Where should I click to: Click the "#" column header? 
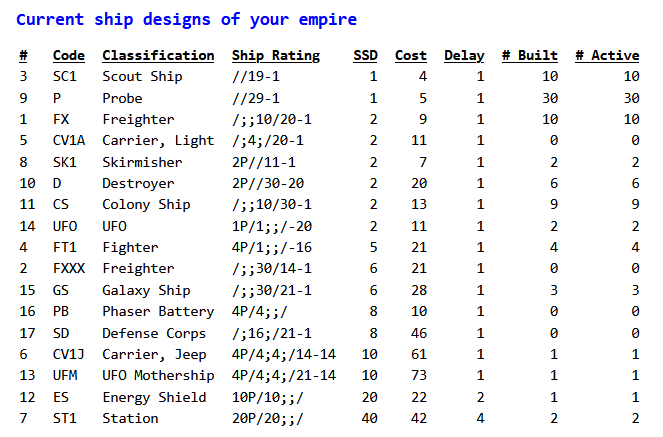pos(23,56)
